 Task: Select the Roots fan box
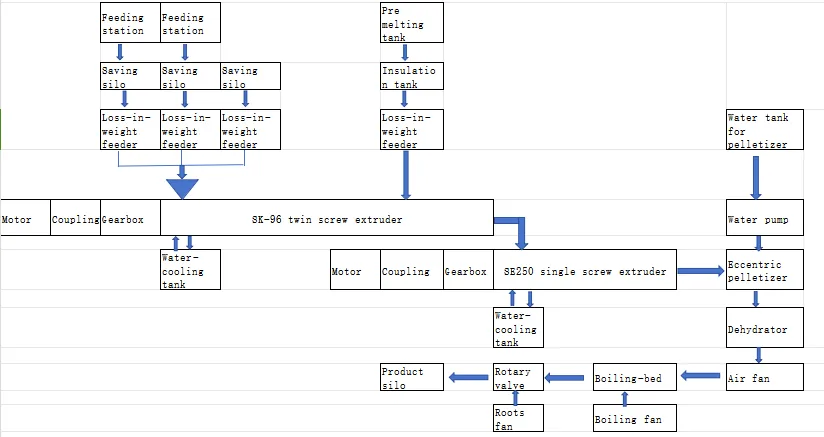coord(518,418)
